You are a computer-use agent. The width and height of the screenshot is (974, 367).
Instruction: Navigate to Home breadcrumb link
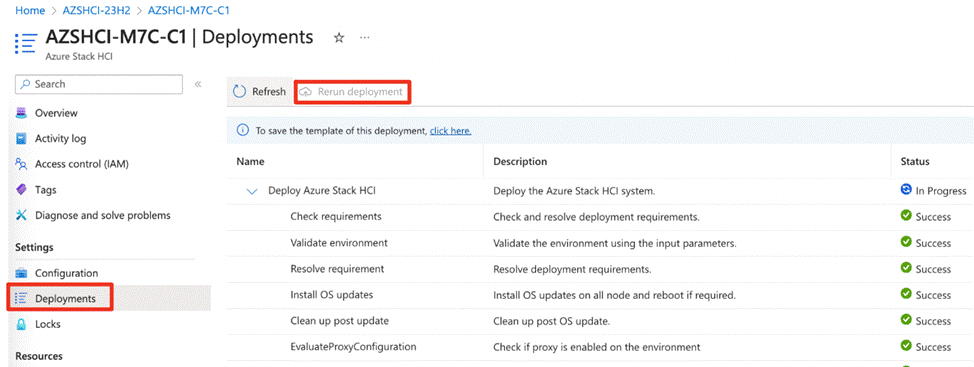click(x=30, y=11)
